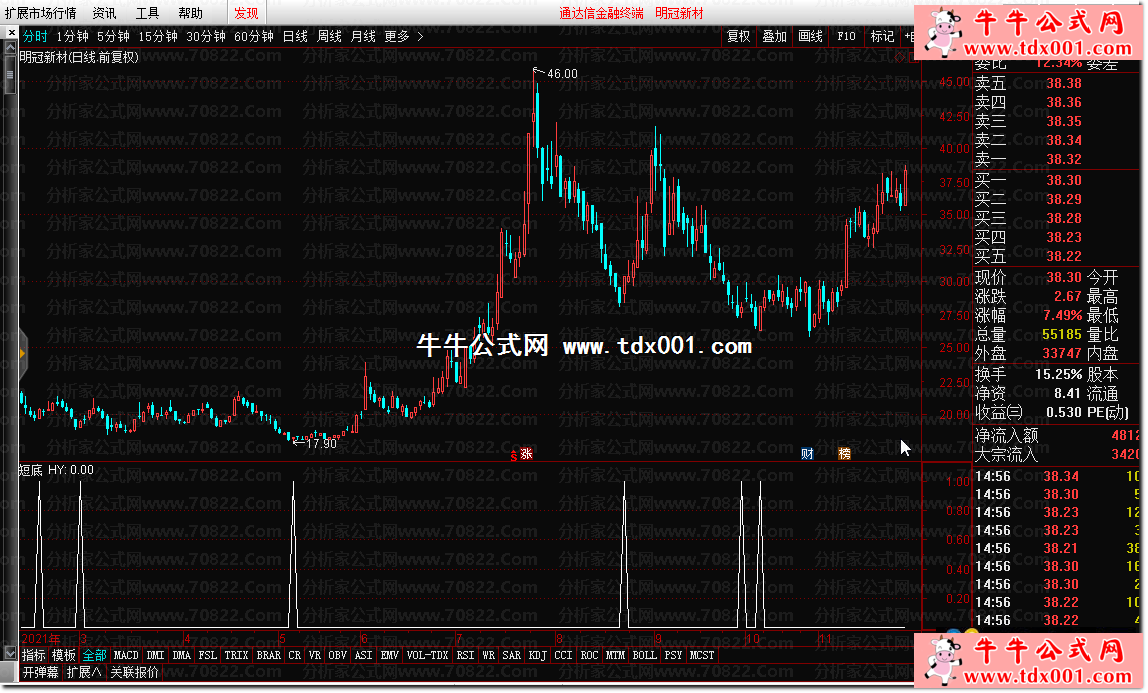Close the chart panel with X icon

11,33
